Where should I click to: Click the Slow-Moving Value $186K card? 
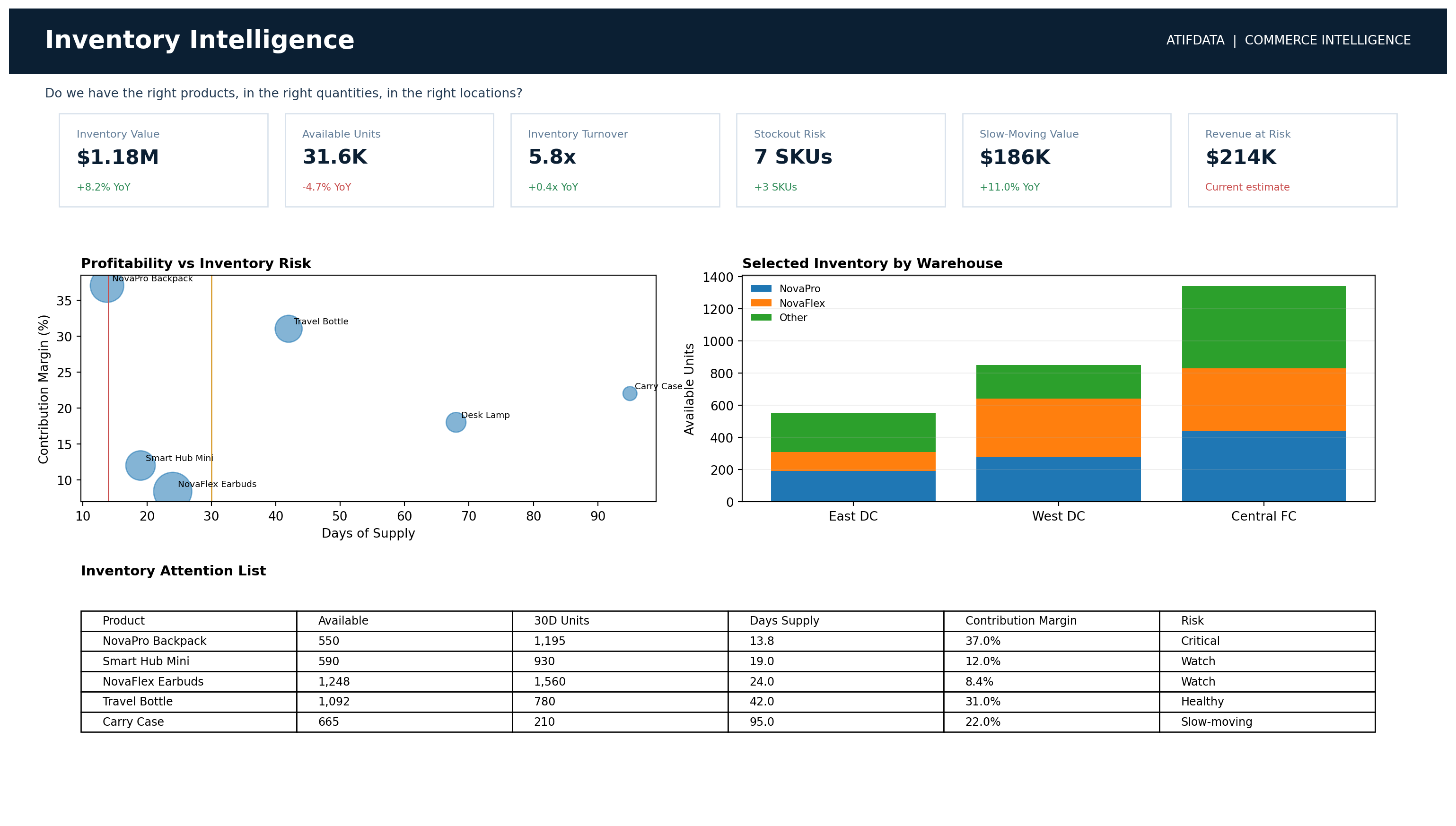(x=1067, y=160)
